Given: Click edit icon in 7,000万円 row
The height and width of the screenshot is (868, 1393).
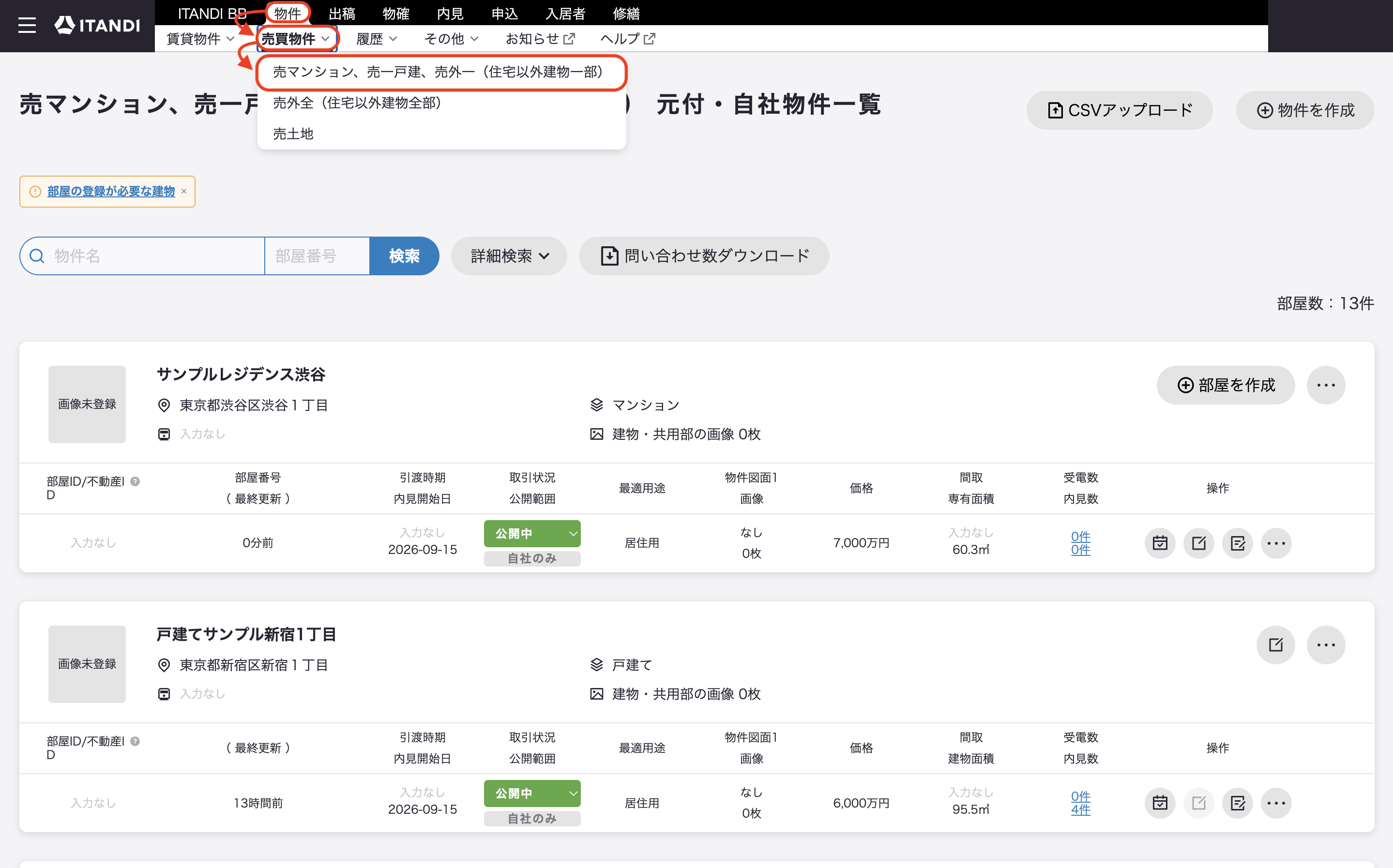Looking at the screenshot, I should point(1199,542).
